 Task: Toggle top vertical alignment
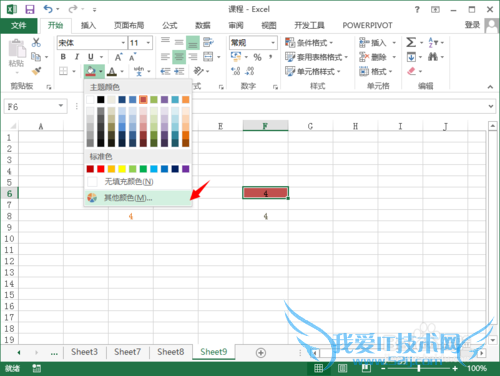165,41
